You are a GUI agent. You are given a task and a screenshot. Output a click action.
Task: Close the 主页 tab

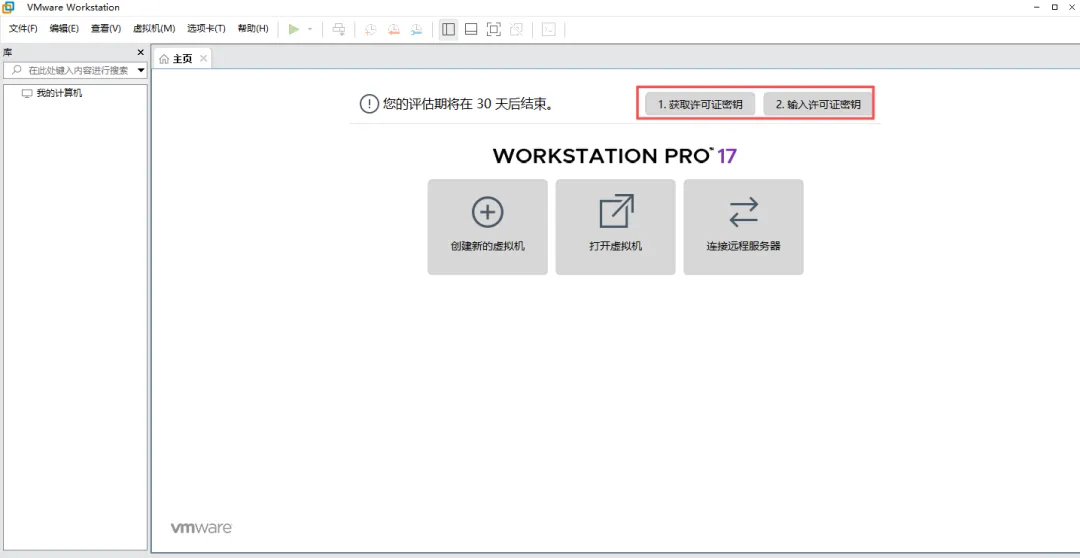click(x=203, y=59)
